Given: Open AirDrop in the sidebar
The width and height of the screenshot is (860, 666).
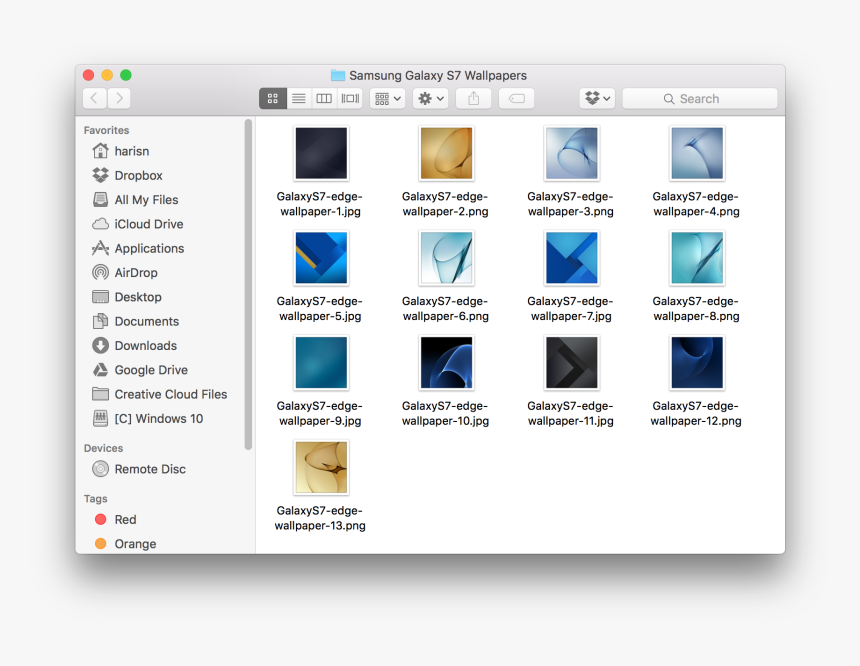Looking at the screenshot, I should pyautogui.click(x=135, y=273).
